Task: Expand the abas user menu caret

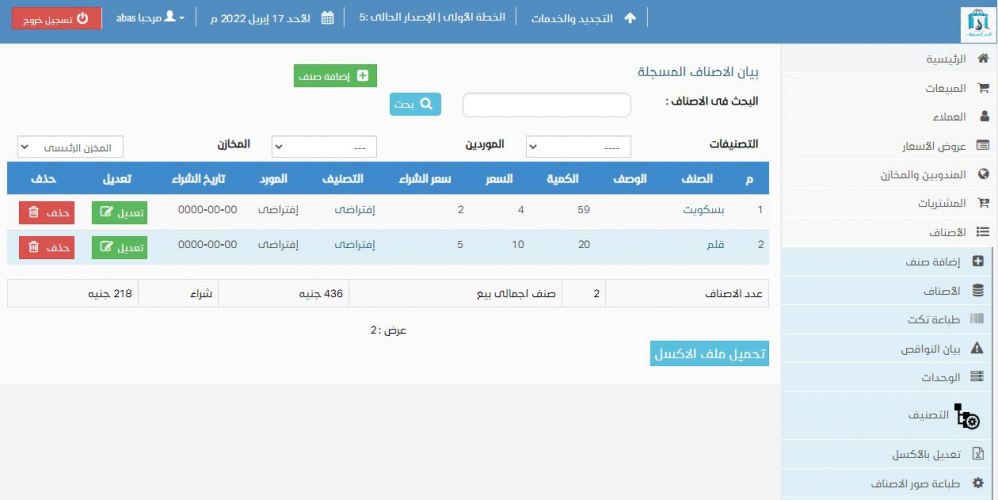Action: tap(181, 18)
